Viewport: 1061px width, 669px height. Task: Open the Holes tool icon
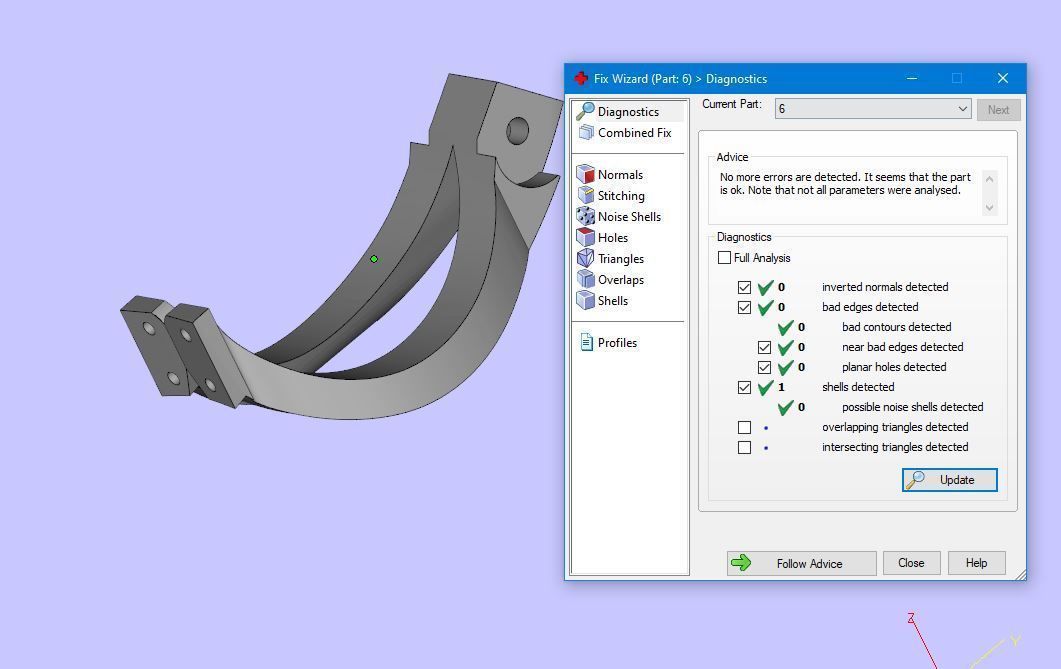(x=585, y=237)
